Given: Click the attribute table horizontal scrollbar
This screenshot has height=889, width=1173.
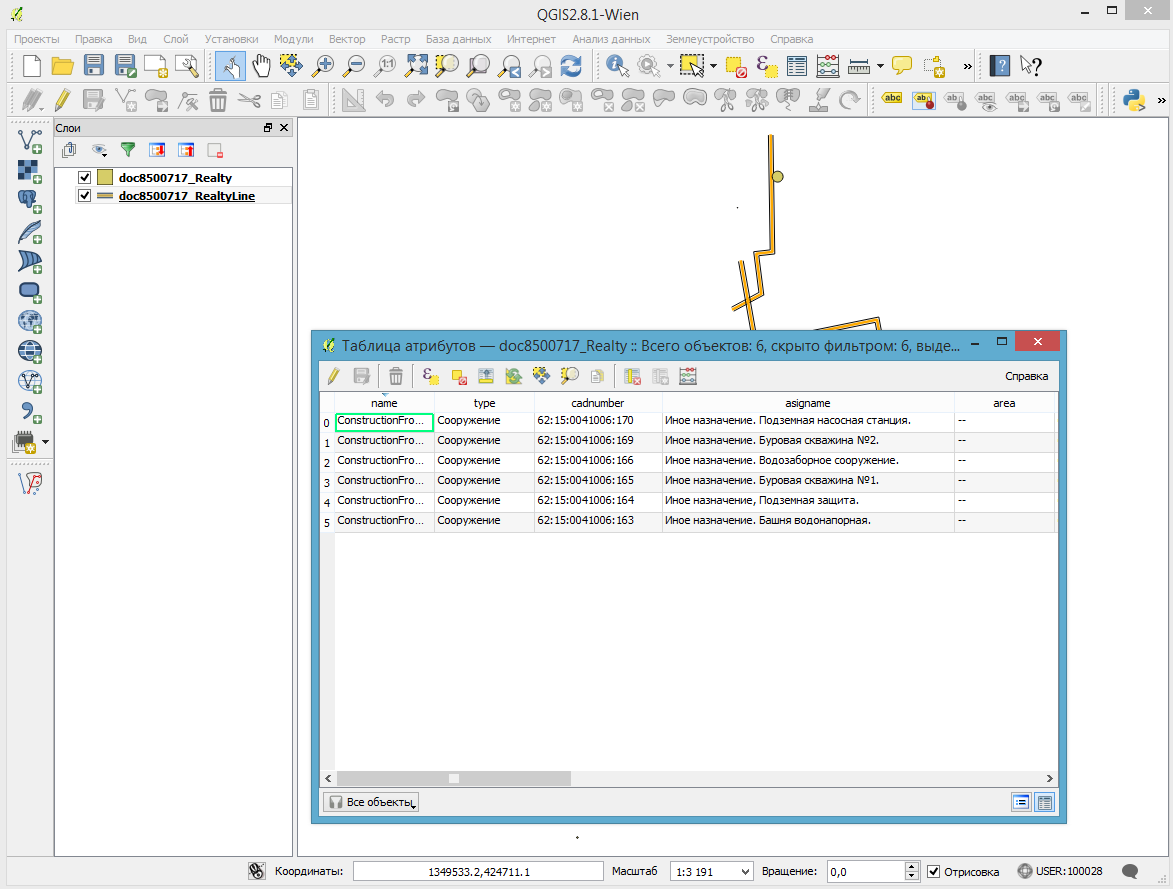Looking at the screenshot, I should point(453,778).
